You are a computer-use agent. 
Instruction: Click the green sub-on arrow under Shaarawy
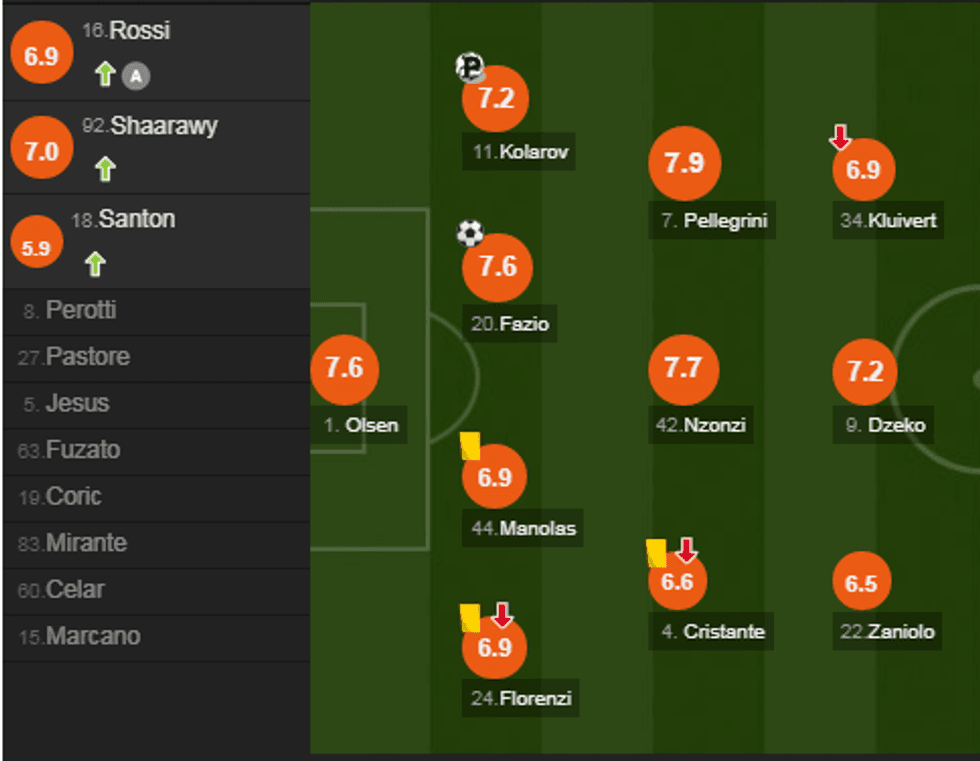click(x=105, y=169)
